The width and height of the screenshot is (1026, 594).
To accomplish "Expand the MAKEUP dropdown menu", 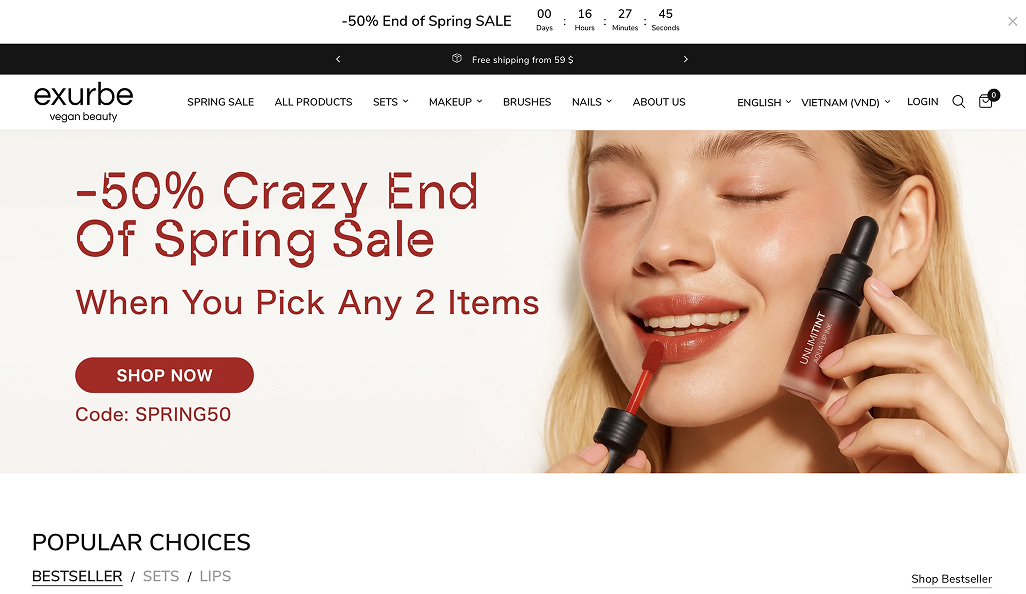I will pos(455,102).
